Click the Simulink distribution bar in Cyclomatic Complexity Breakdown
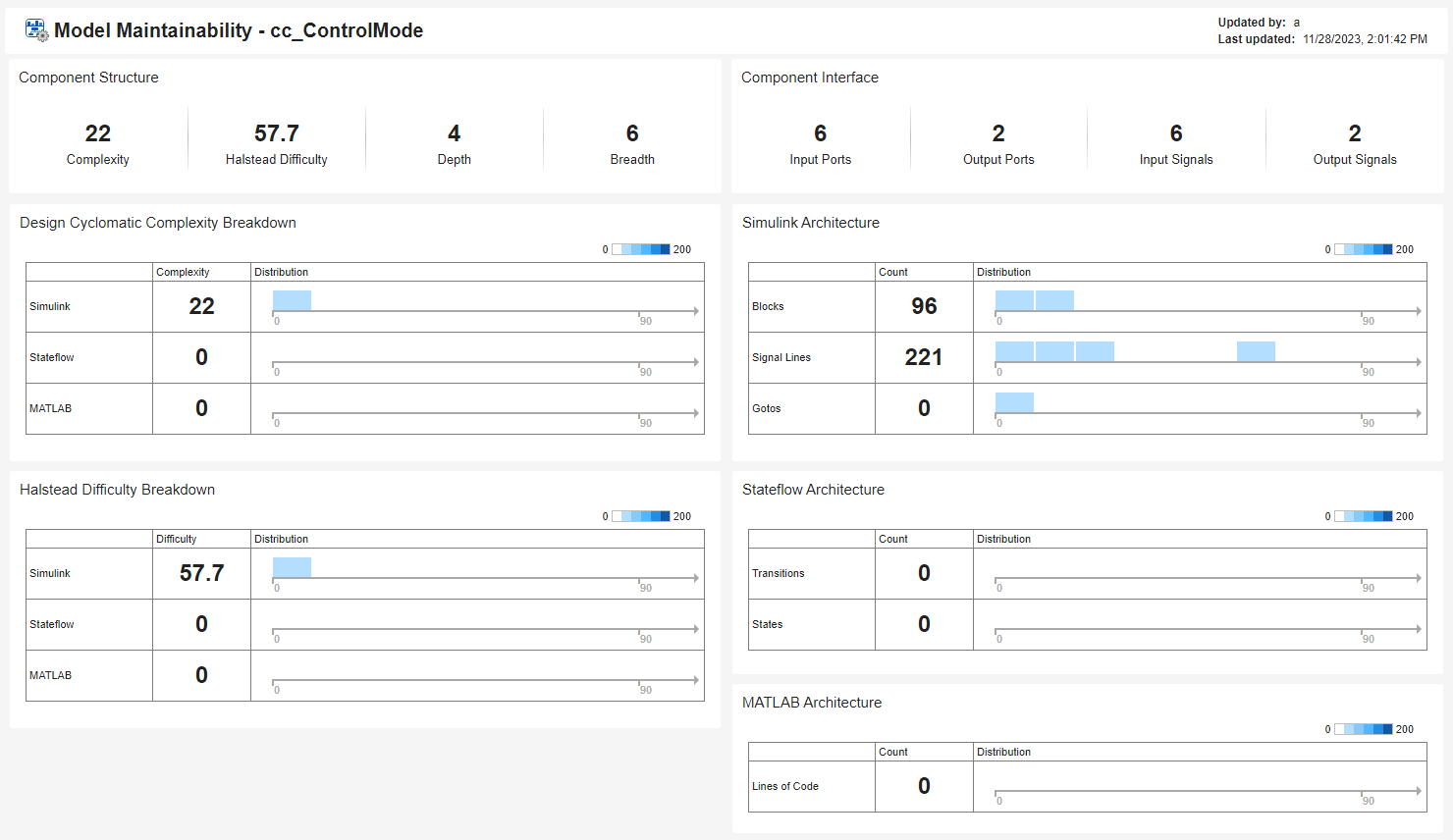This screenshot has width=1453, height=840. pos(292,300)
